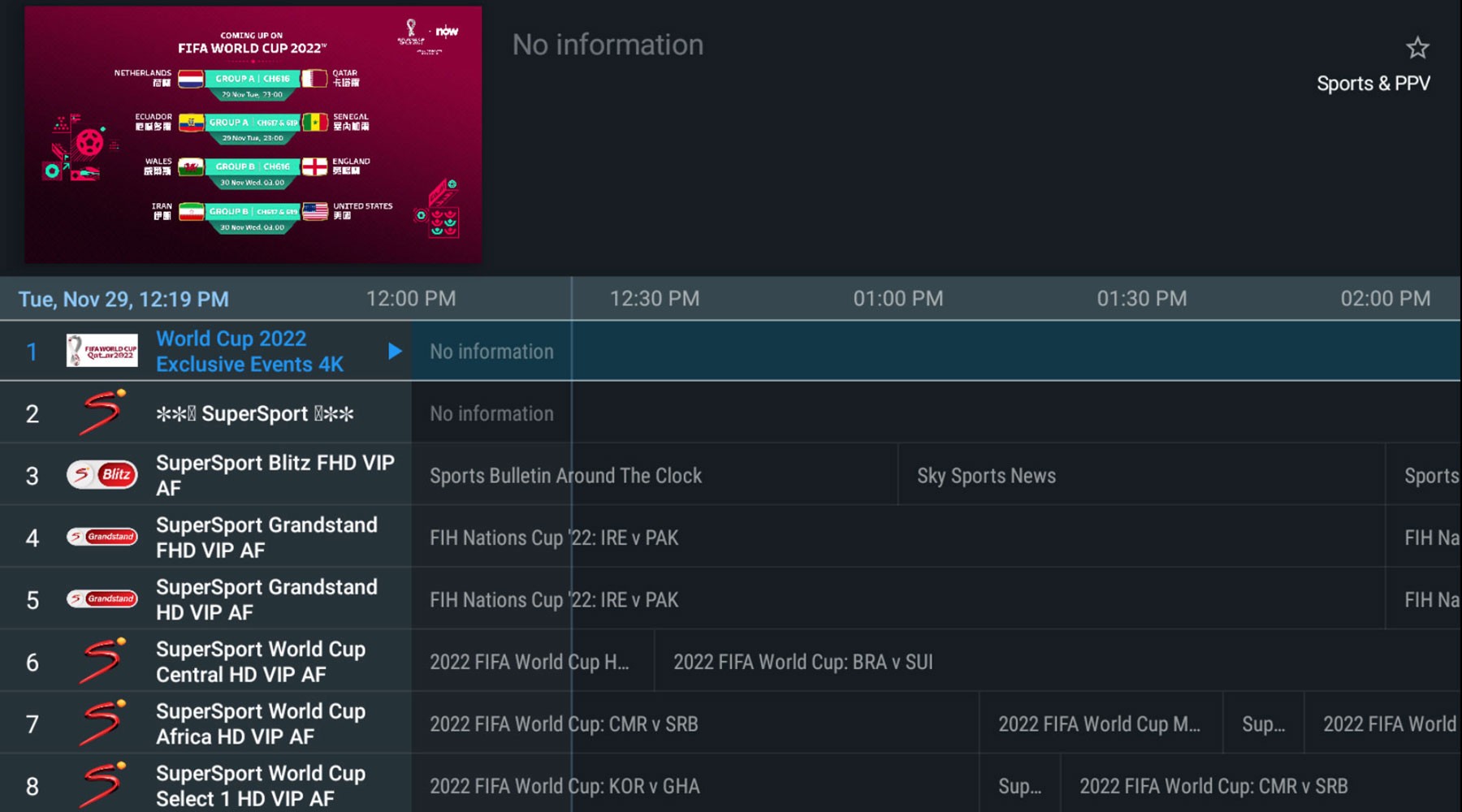The height and width of the screenshot is (812, 1462).
Task: Click channel number 8
Action: pos(32,787)
